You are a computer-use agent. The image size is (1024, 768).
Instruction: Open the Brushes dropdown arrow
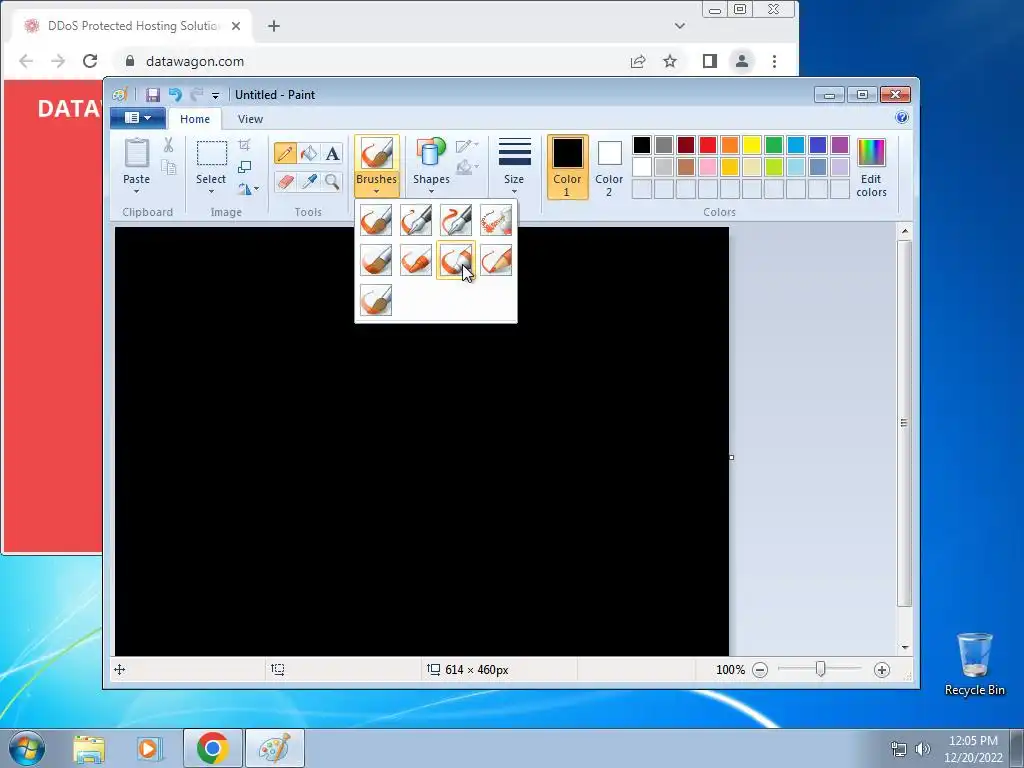[x=376, y=191]
